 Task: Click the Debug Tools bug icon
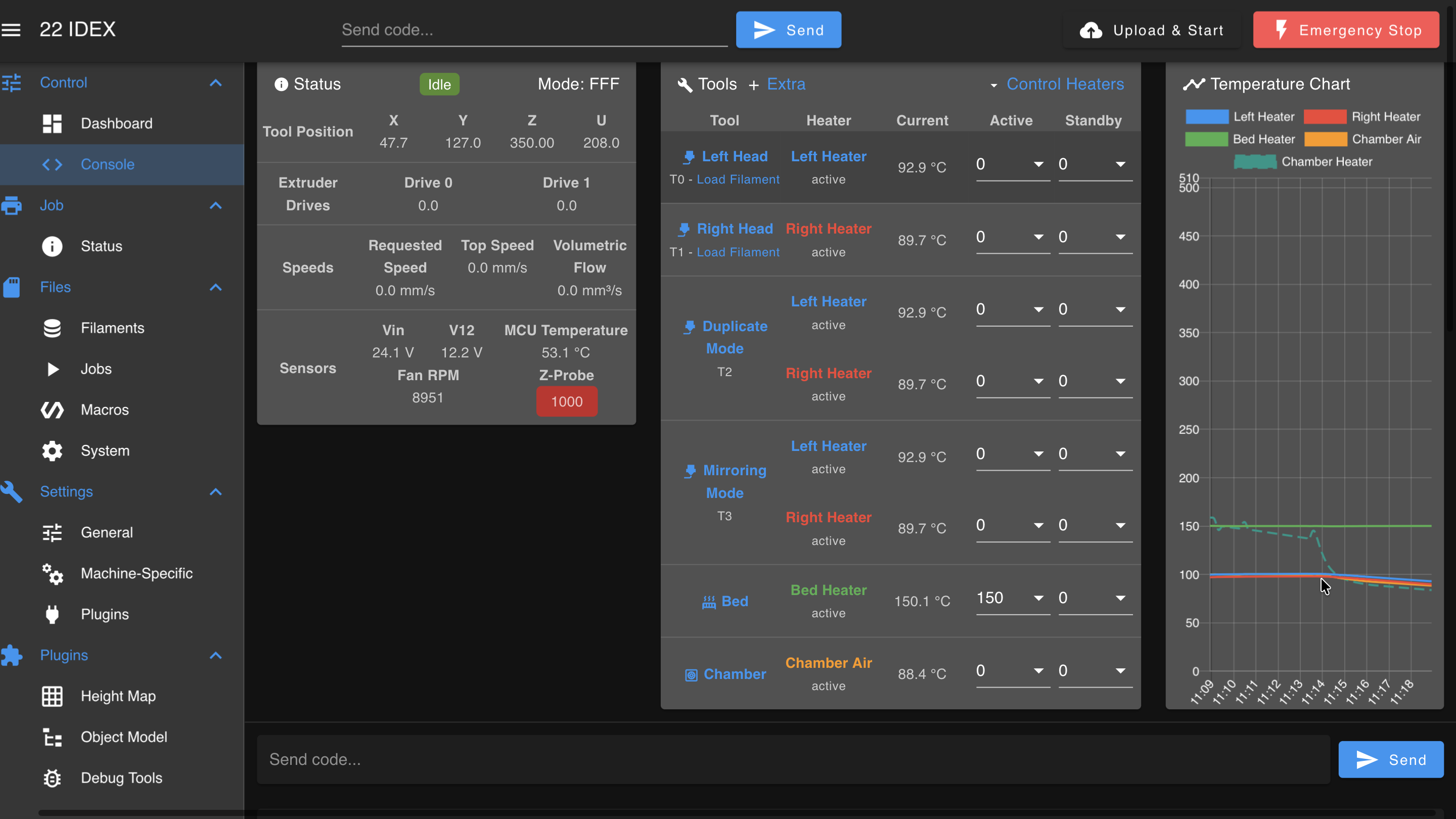point(52,779)
